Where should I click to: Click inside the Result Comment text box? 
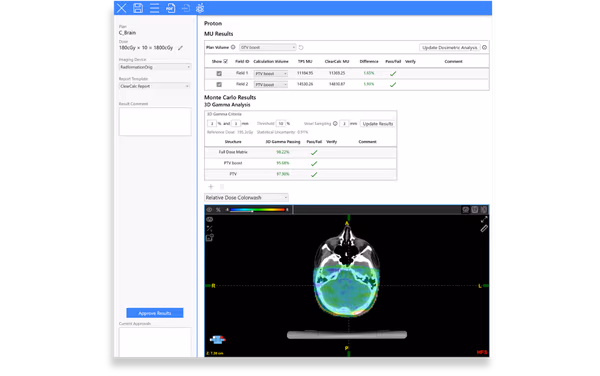(x=155, y=121)
